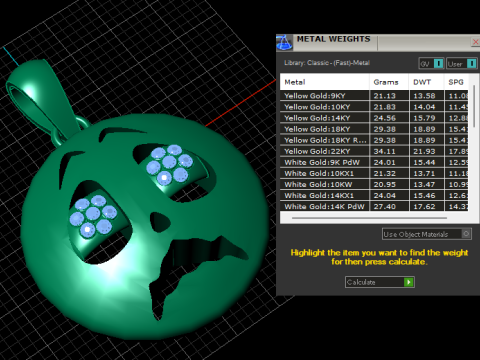The height and width of the screenshot is (360, 480).
Task: Select the White Gold:10KW row
Action: pos(374,184)
